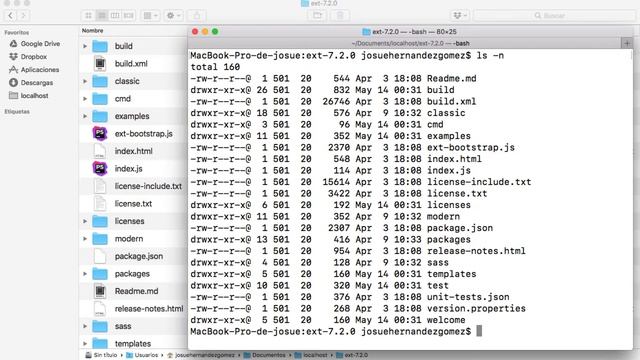Expand the packages folder in Finder

click(x=85, y=274)
